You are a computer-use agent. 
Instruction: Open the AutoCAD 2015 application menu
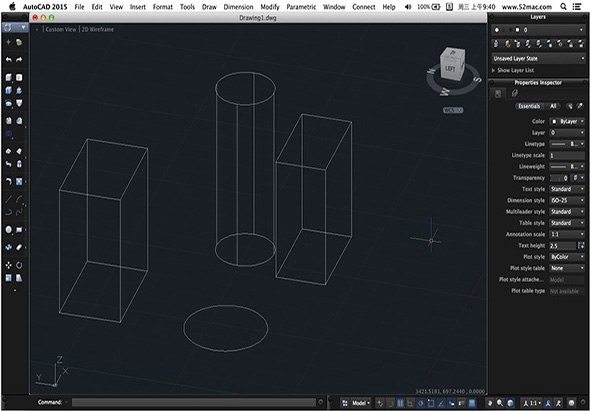45,7
